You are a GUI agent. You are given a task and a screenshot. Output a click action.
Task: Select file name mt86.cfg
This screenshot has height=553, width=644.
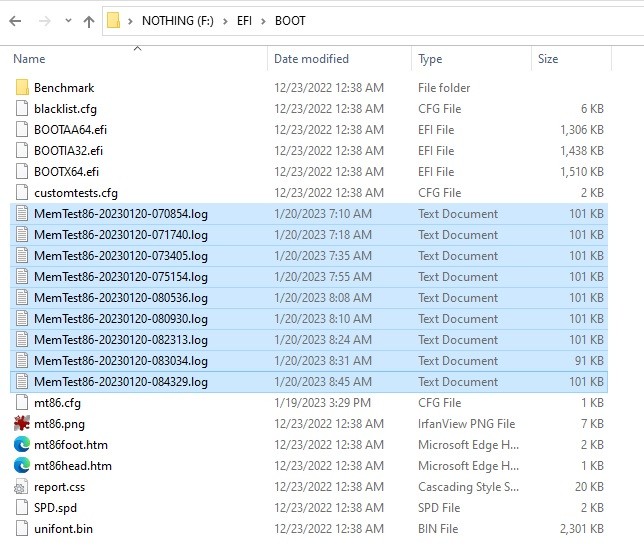58,403
